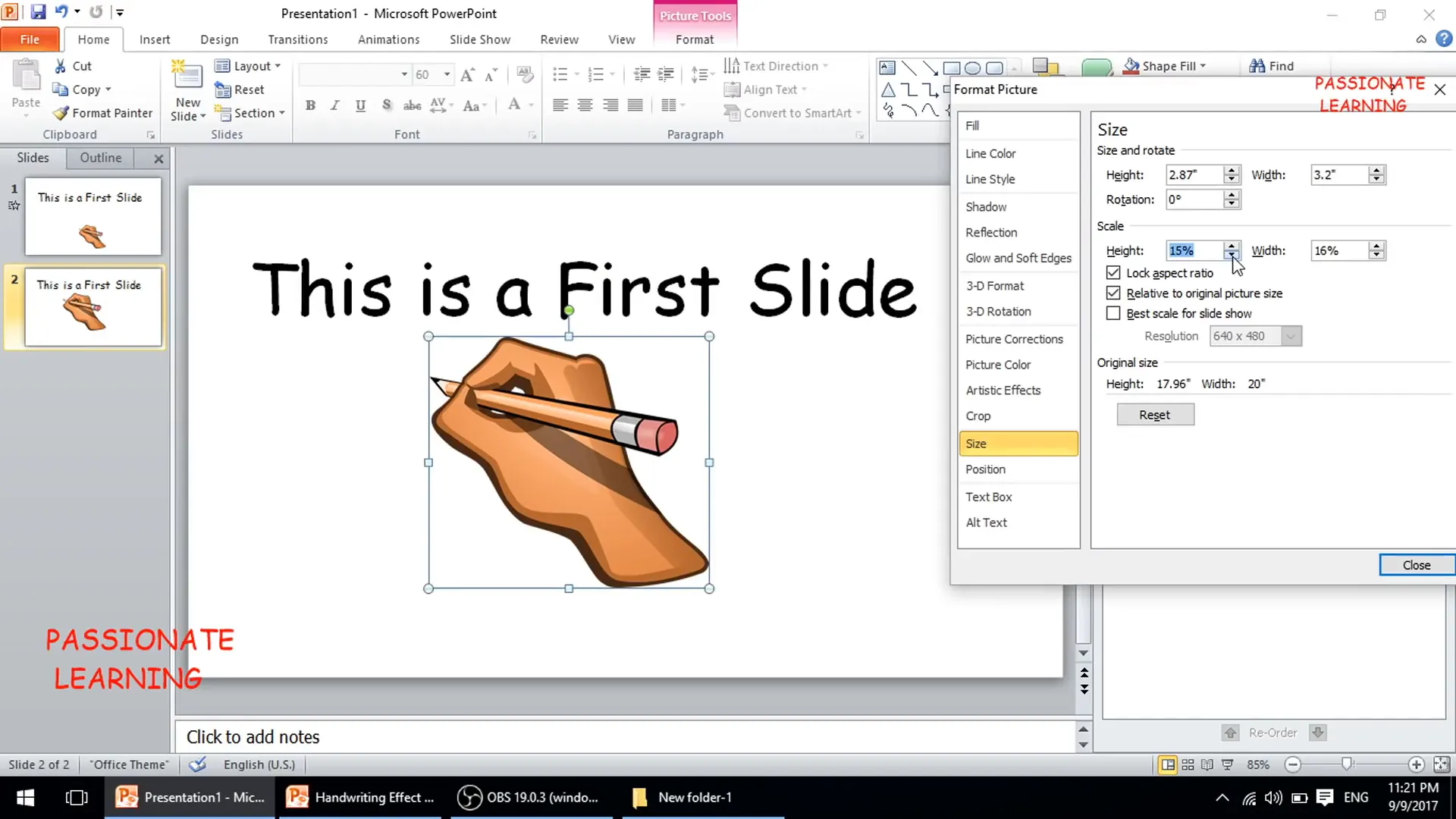Click the spell check icon in status bar

tap(197, 764)
